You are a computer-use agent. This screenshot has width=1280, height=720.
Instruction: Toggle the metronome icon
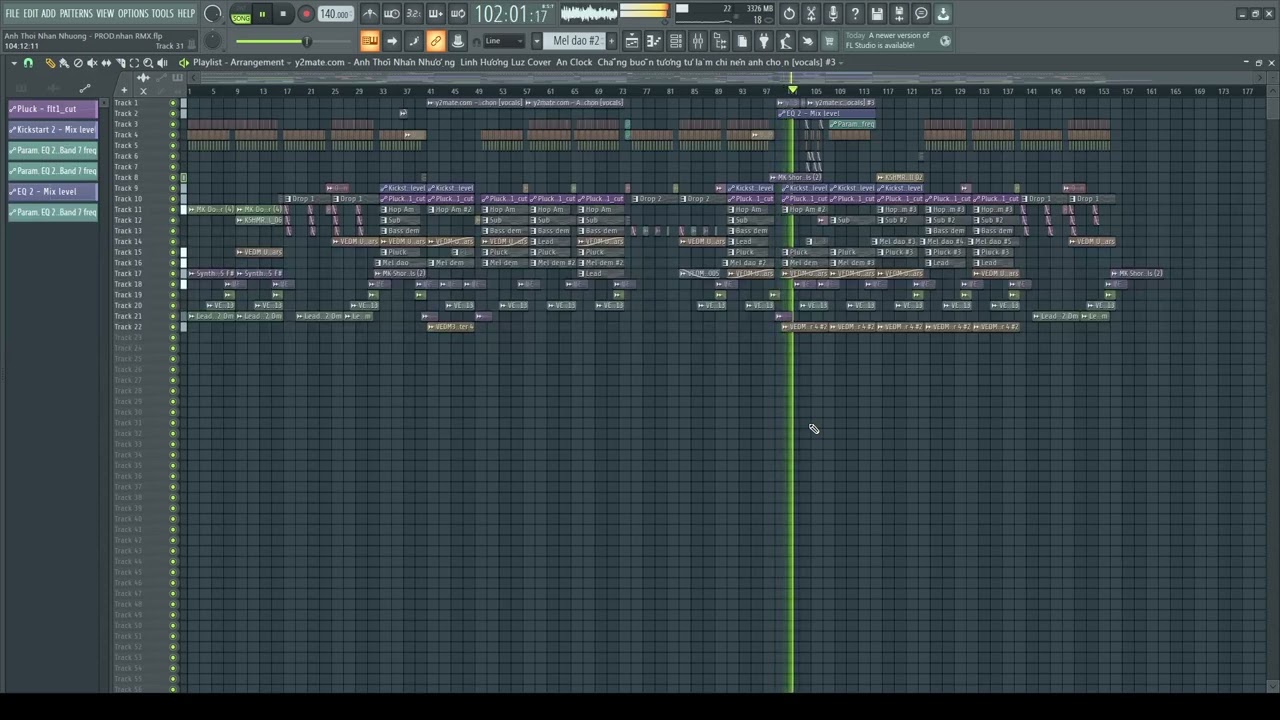click(370, 14)
